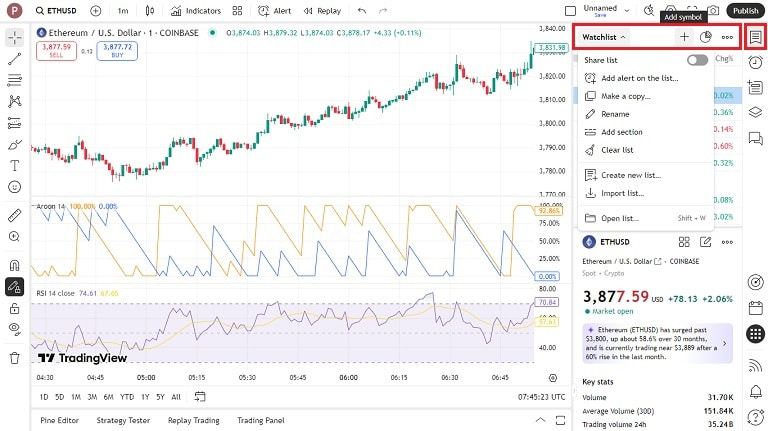Toggle lock all drawing tools
Viewport: 768px width, 431px height.
pyautogui.click(x=15, y=308)
